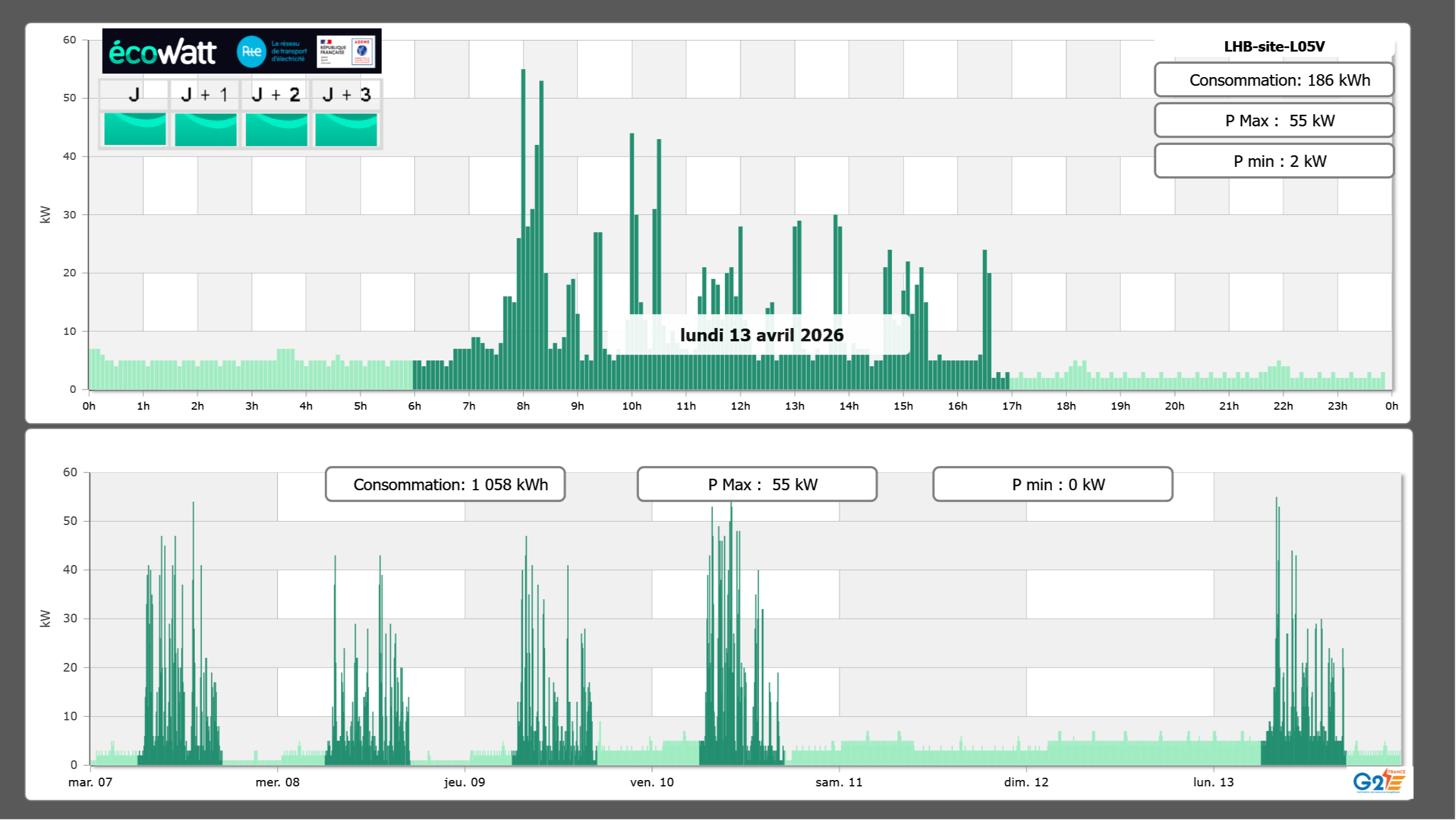1456x820 pixels.
Task: Select the J + 3 forecast wave icon
Action: tap(346, 129)
